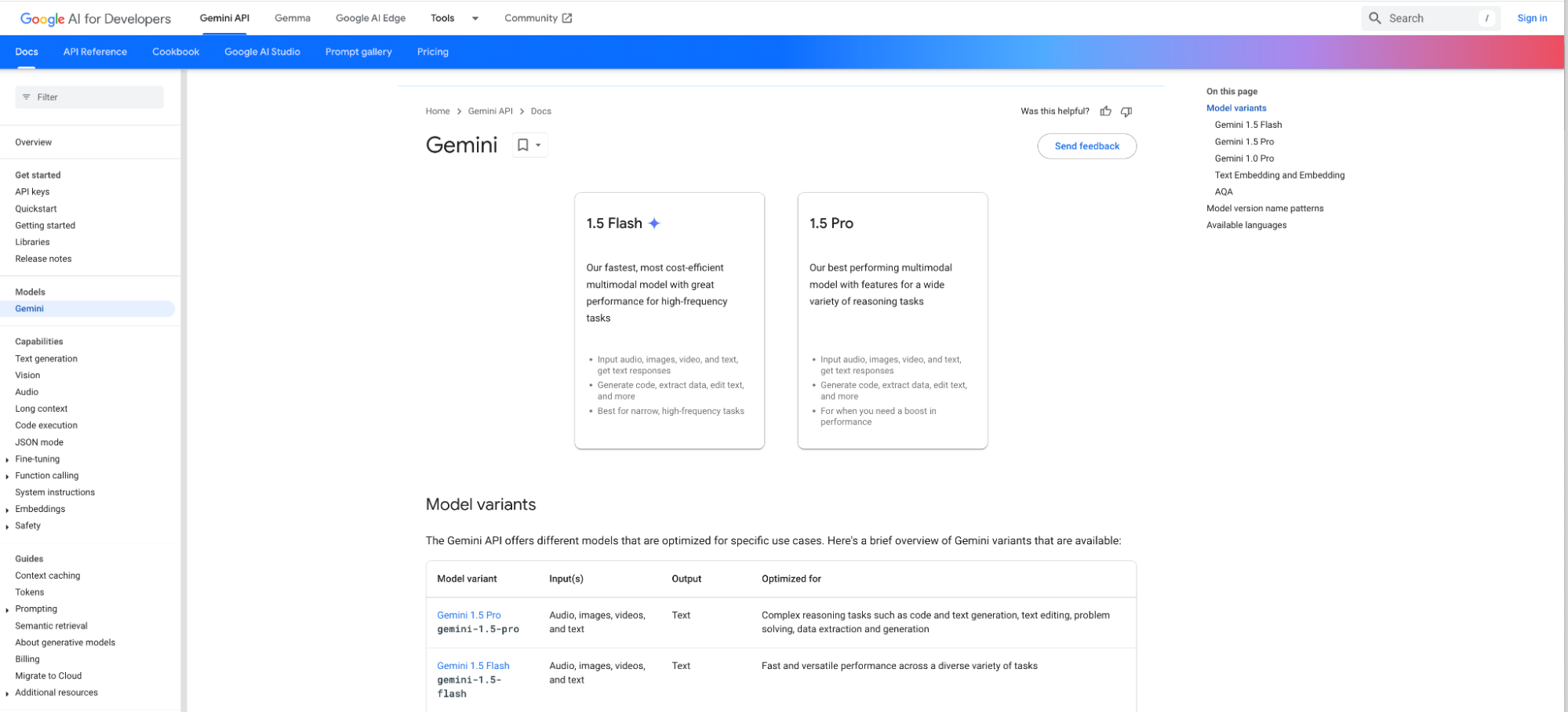
Task: Open the 1.5 Flash model card
Action: coord(669,321)
